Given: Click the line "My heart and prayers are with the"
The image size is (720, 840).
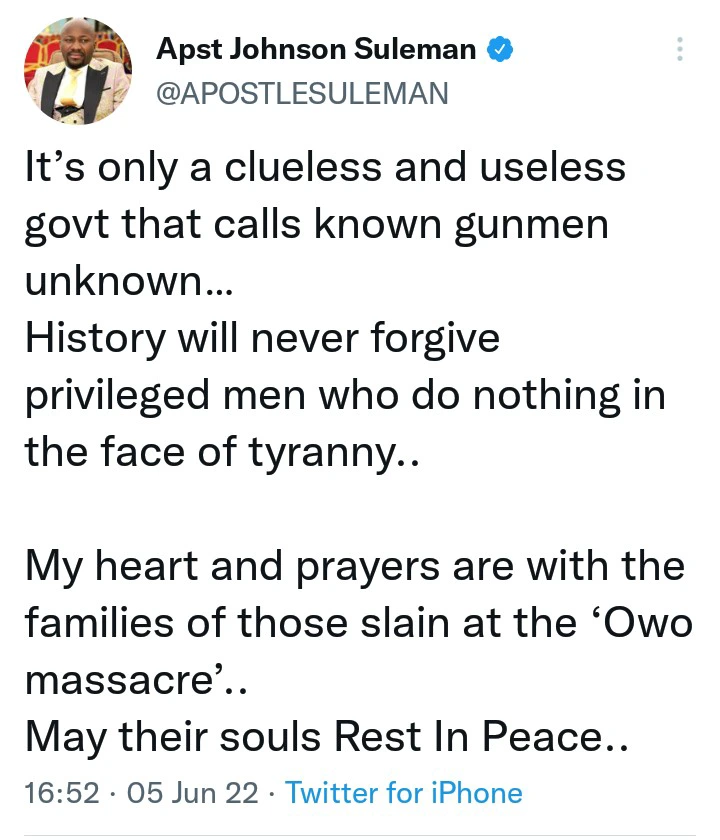Looking at the screenshot, I should [x=355, y=567].
